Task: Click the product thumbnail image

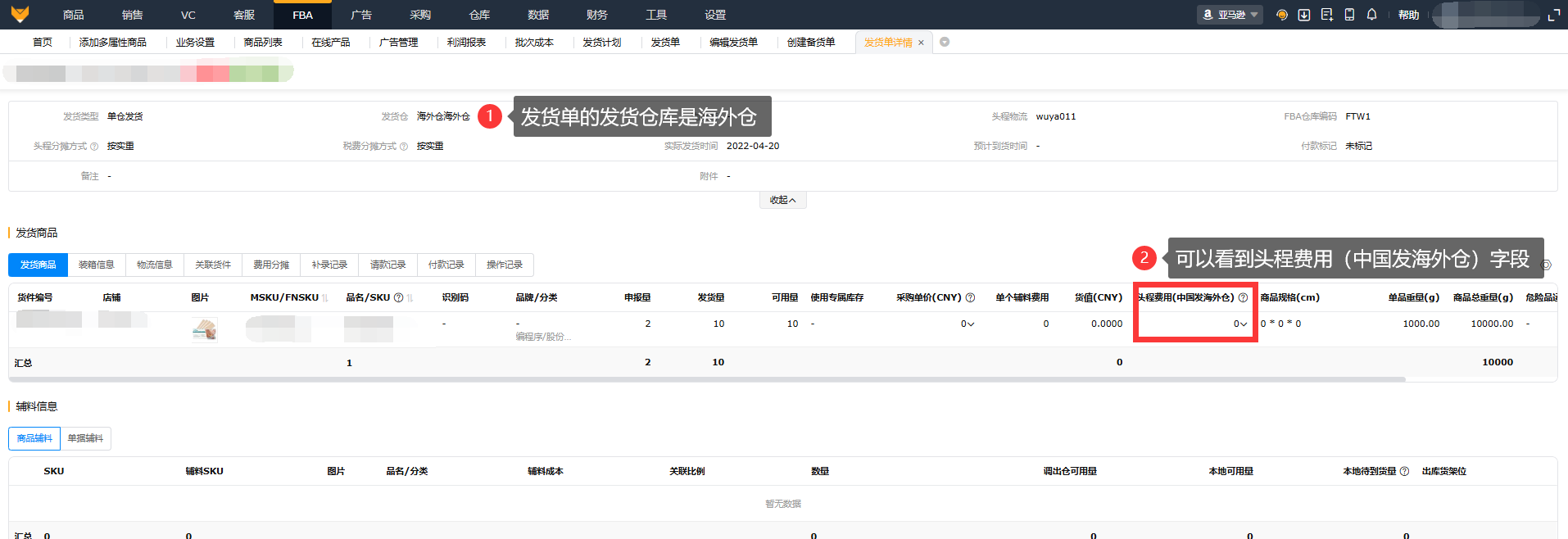Action: pyautogui.click(x=205, y=329)
